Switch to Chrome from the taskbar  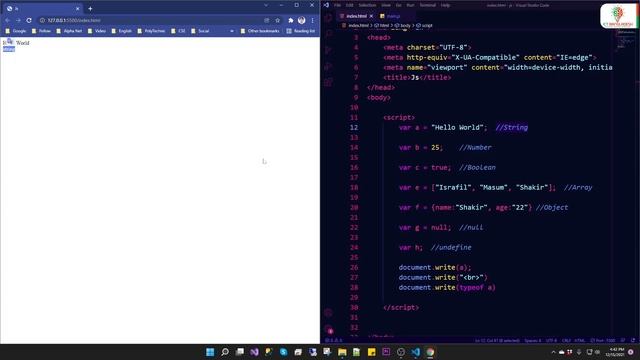pos(430,352)
